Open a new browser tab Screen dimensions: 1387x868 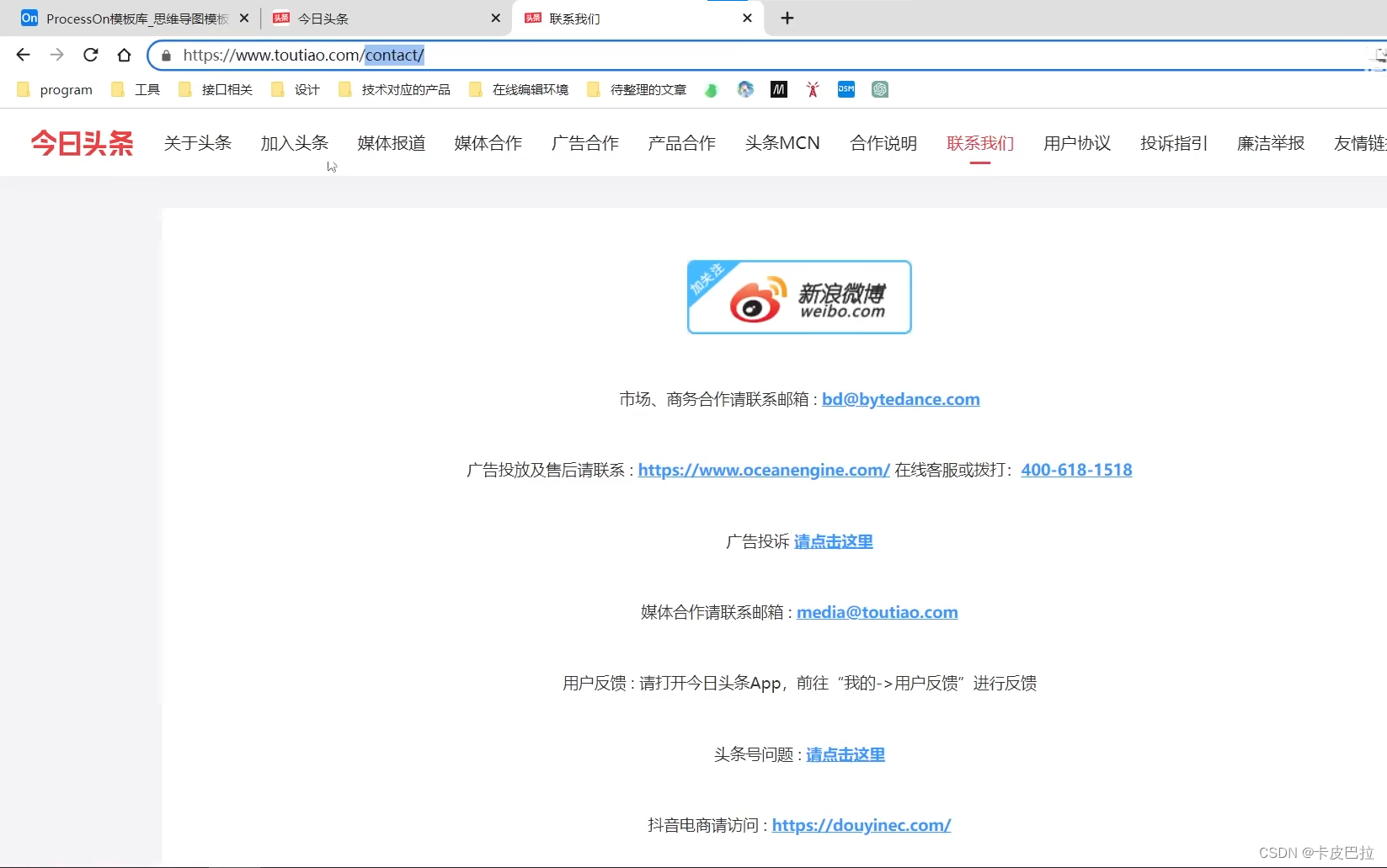click(x=787, y=18)
